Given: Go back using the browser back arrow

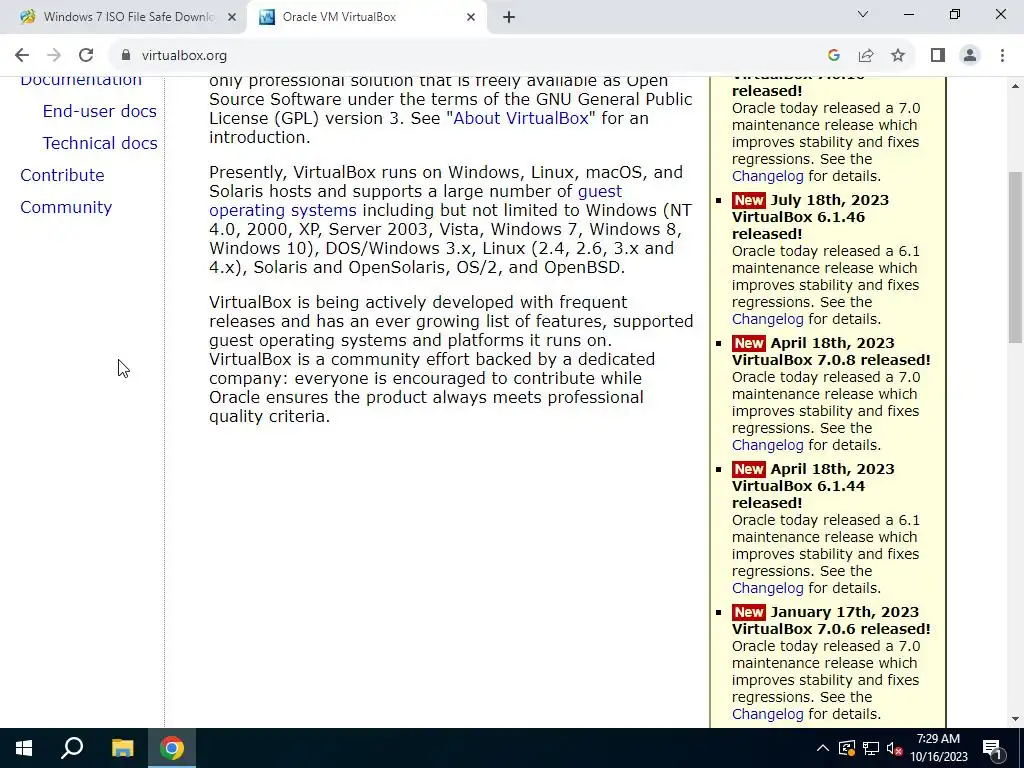Looking at the screenshot, I should click(22, 56).
